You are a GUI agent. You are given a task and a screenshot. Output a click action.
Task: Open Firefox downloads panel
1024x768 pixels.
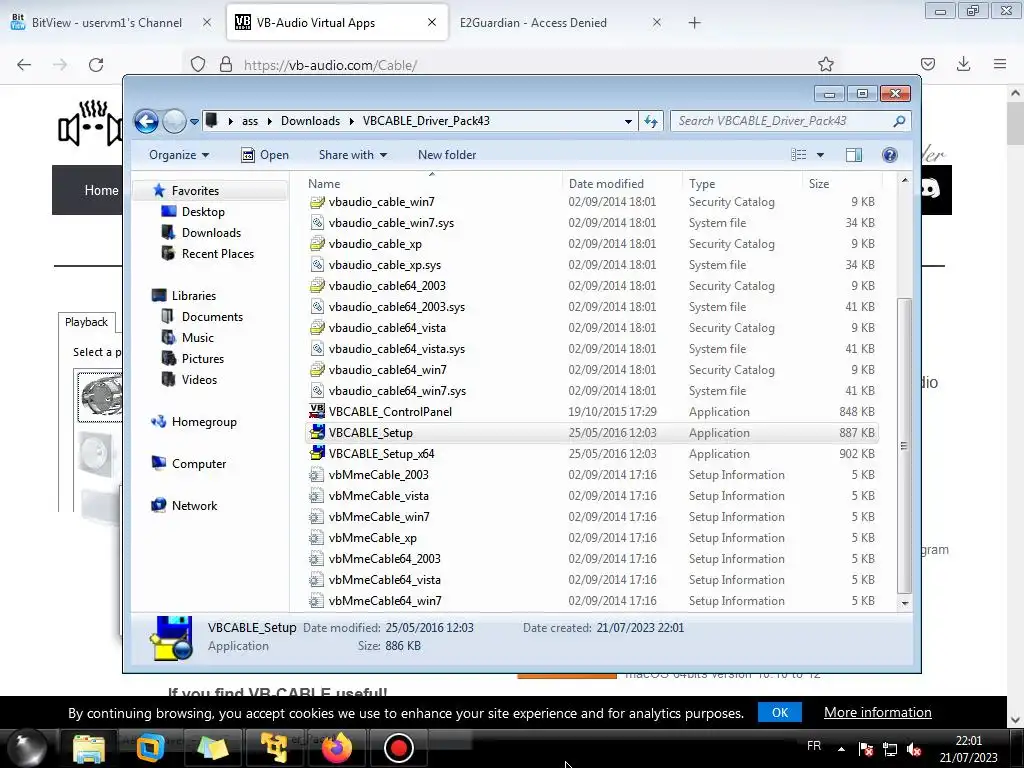click(963, 64)
